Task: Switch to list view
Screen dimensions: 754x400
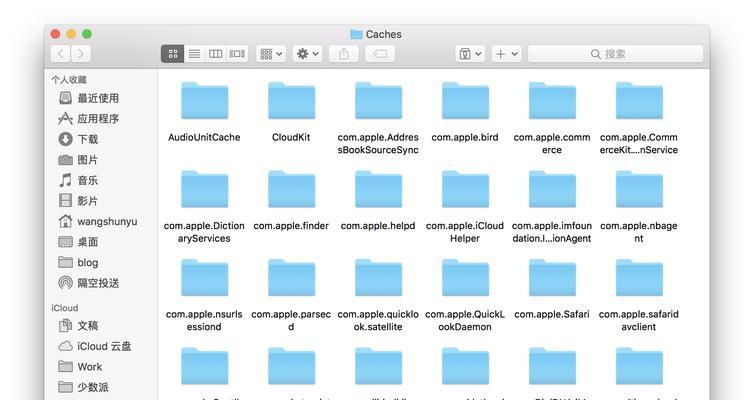Action: pos(194,54)
